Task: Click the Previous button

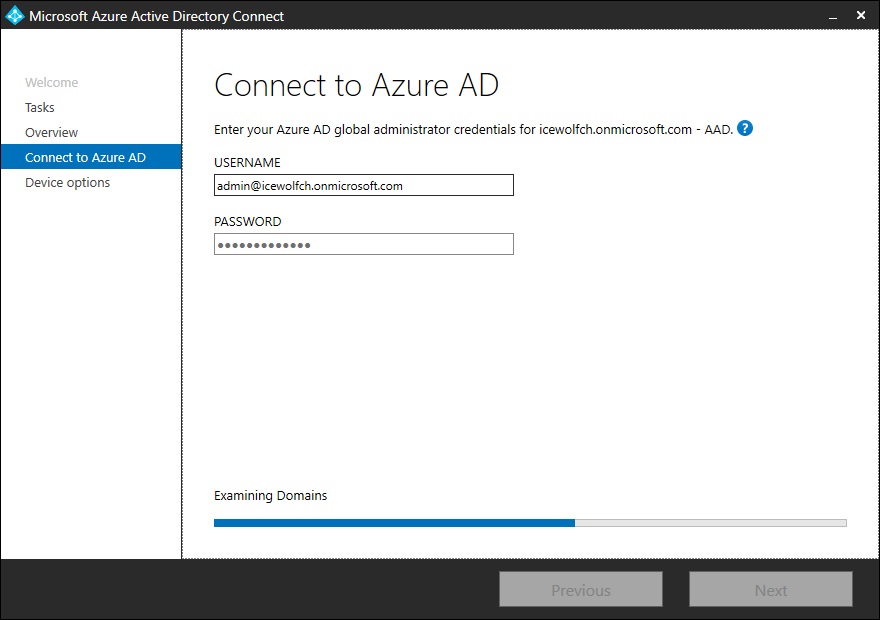Action: tap(581, 590)
